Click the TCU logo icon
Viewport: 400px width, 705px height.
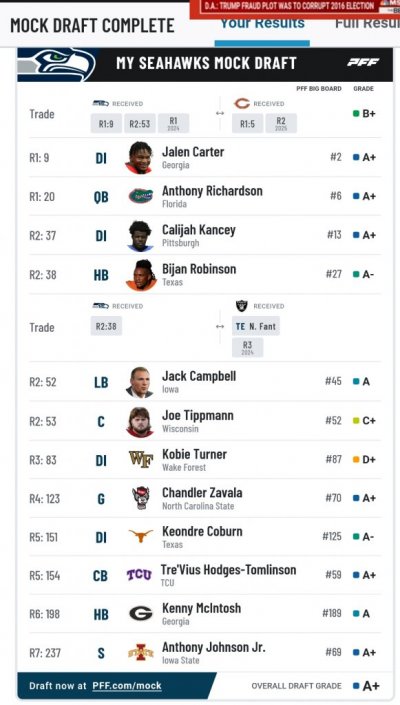(139, 575)
